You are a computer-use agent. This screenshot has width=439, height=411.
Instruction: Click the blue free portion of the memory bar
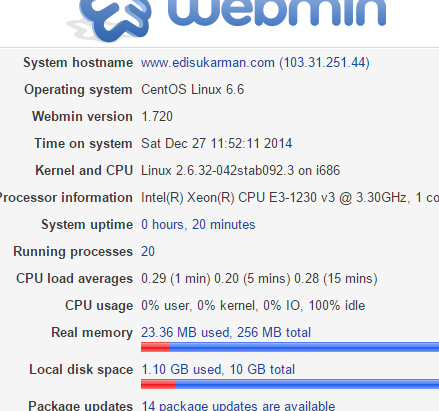pos(304,347)
